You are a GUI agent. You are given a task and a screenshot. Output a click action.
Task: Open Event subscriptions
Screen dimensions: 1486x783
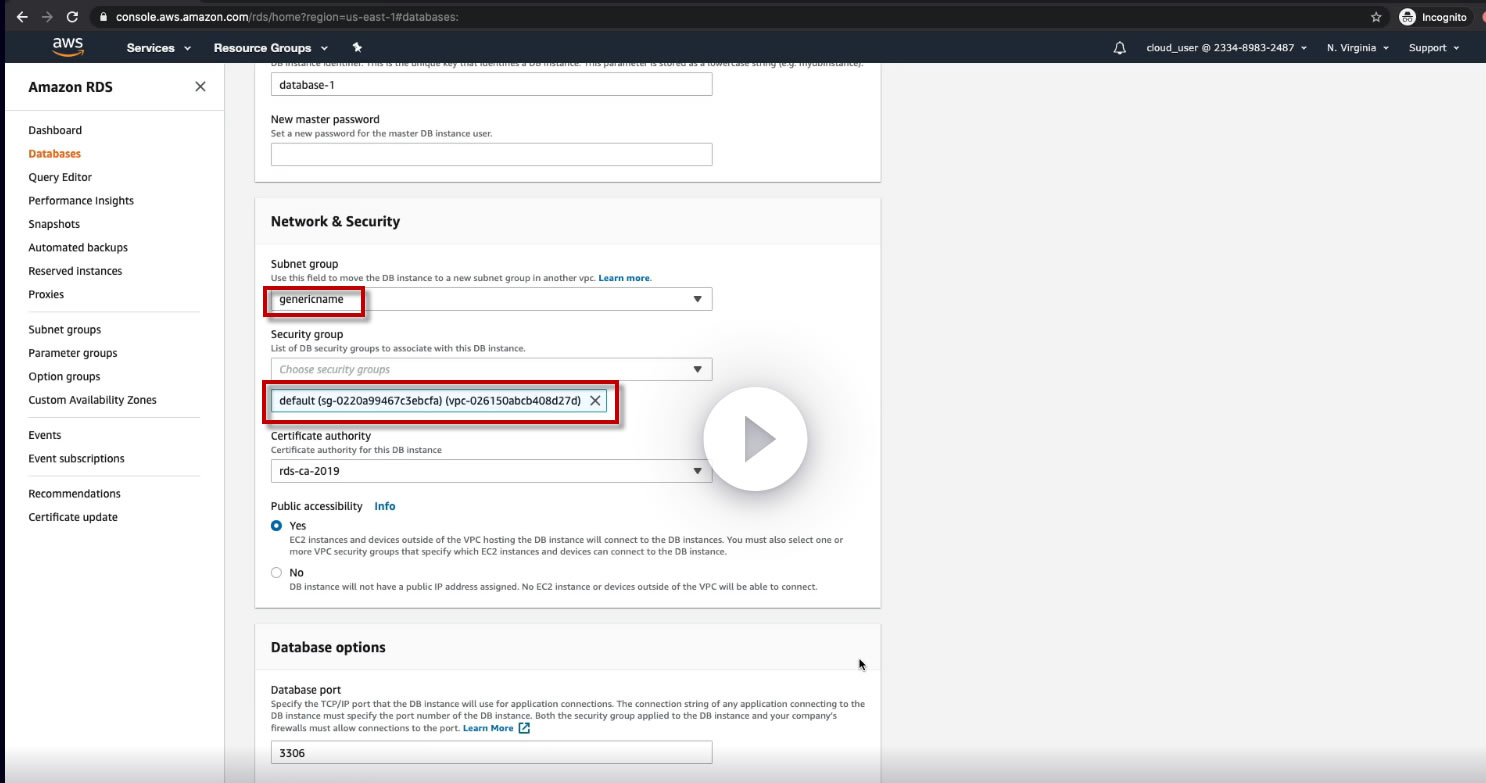point(76,459)
